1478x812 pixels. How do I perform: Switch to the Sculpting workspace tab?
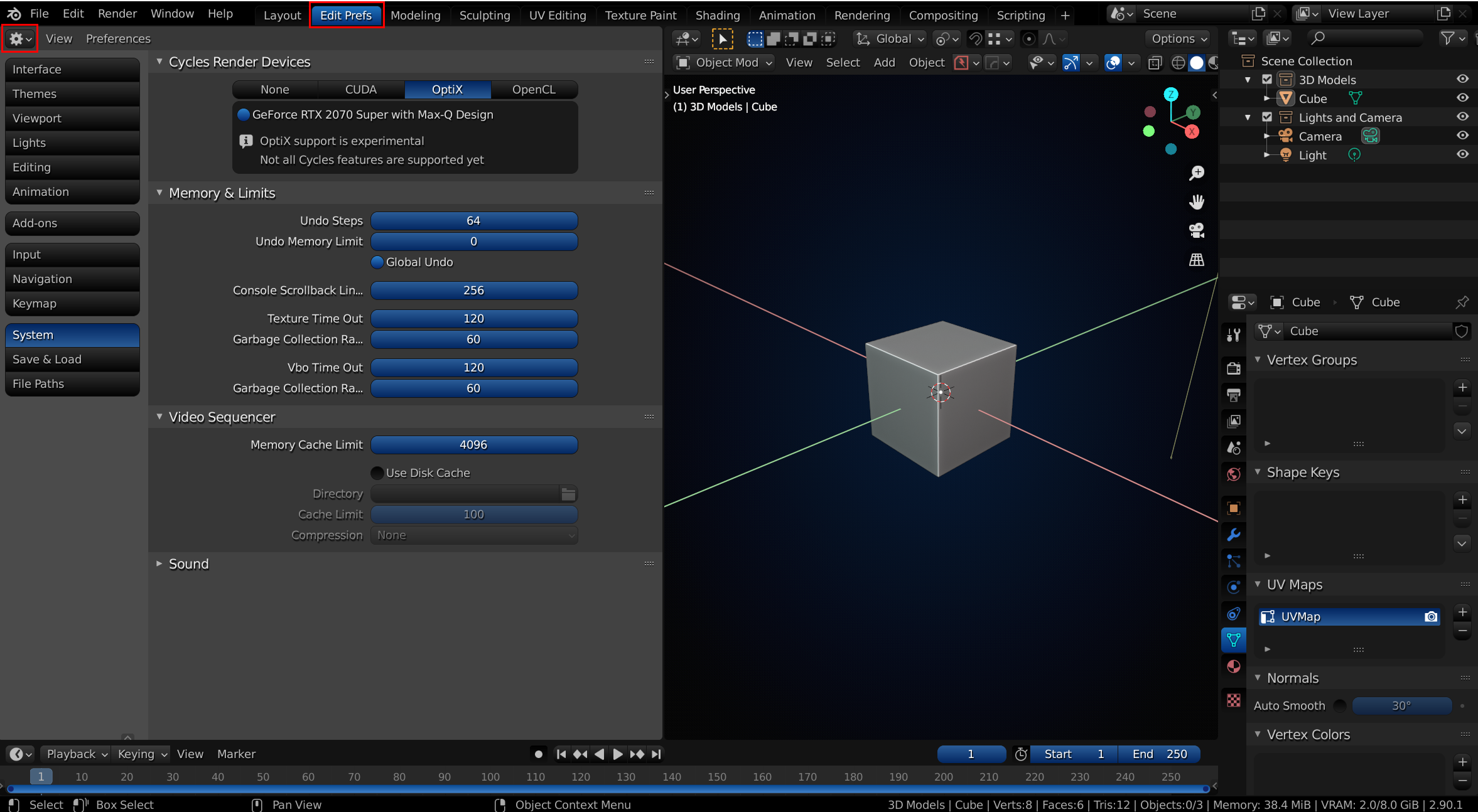click(x=484, y=15)
